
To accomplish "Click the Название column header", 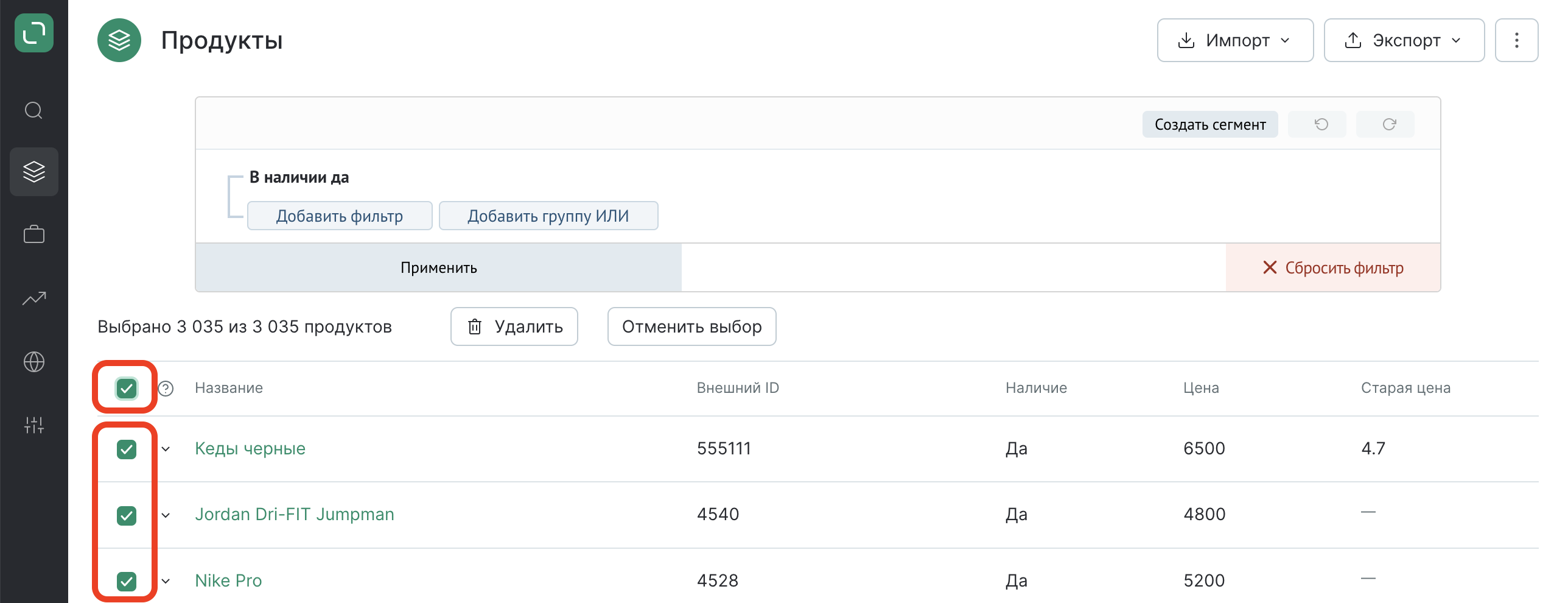I will 229,388.
